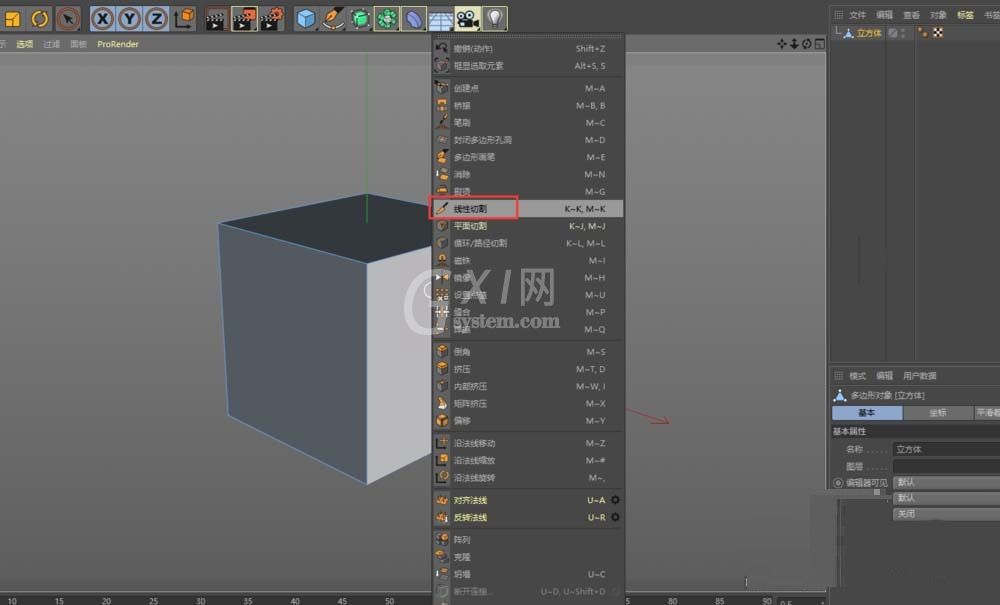Switch to the 基本 attributes tab
Screen dimensions: 1000x605
coord(867,412)
